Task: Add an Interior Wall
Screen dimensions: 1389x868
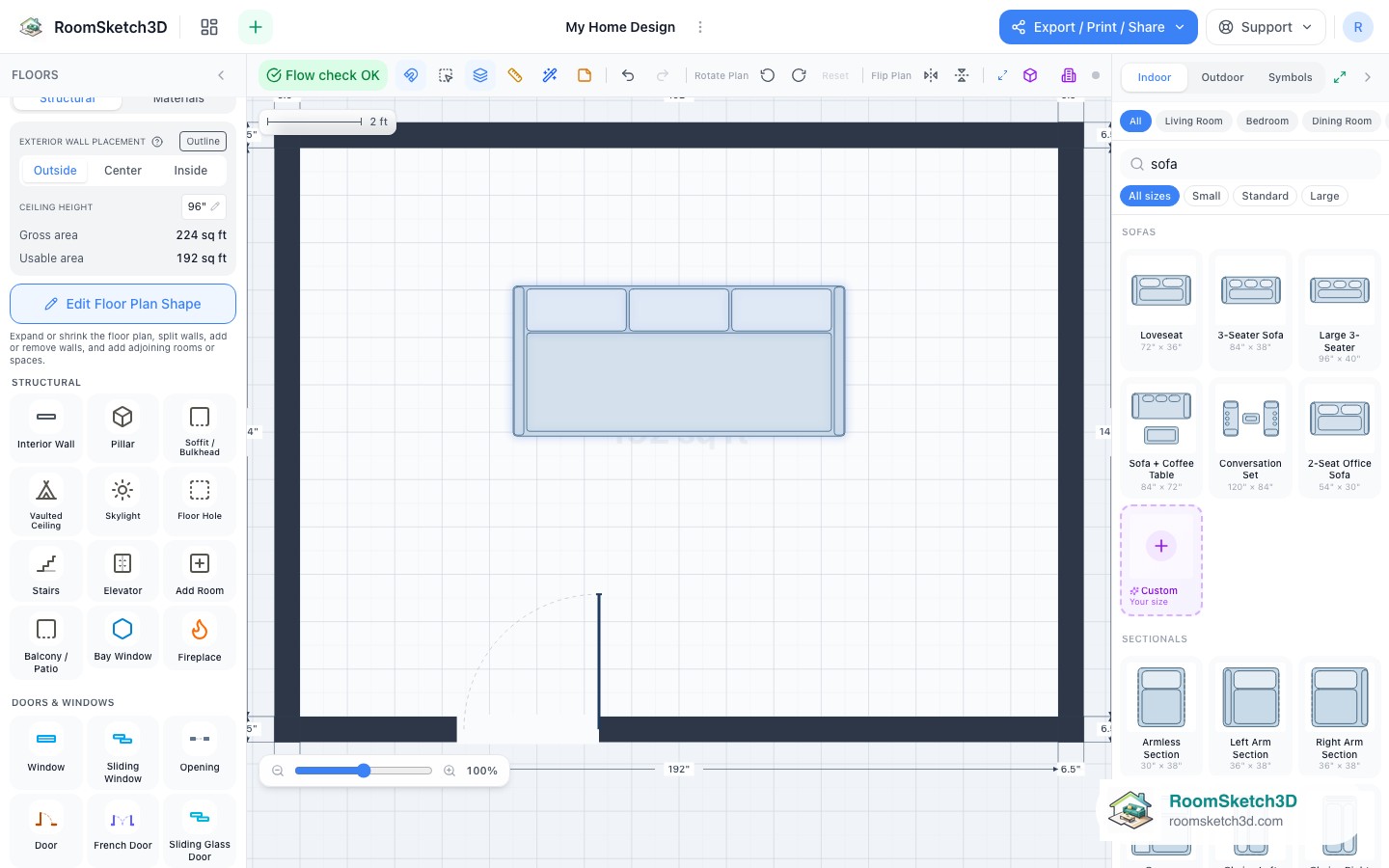Action: click(45, 427)
